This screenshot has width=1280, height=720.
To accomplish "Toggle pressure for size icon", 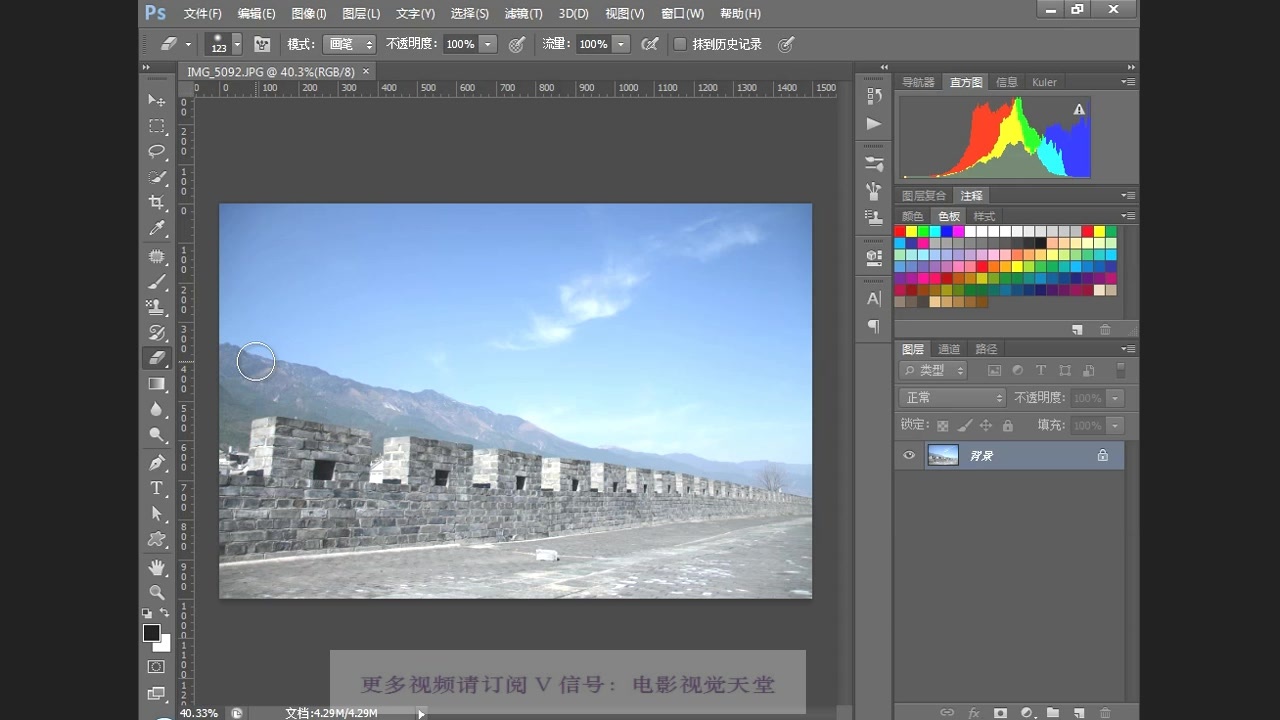I will tap(786, 44).
